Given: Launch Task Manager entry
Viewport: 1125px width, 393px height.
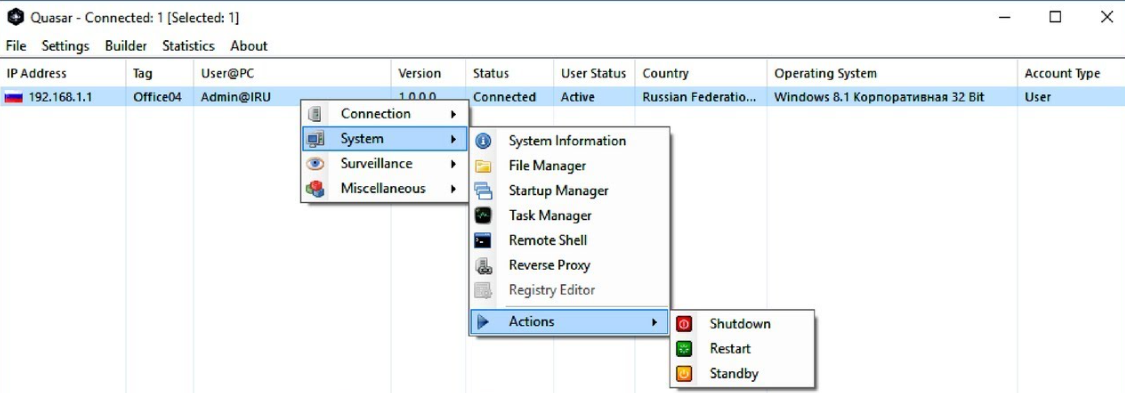Looking at the screenshot, I should coord(550,215).
